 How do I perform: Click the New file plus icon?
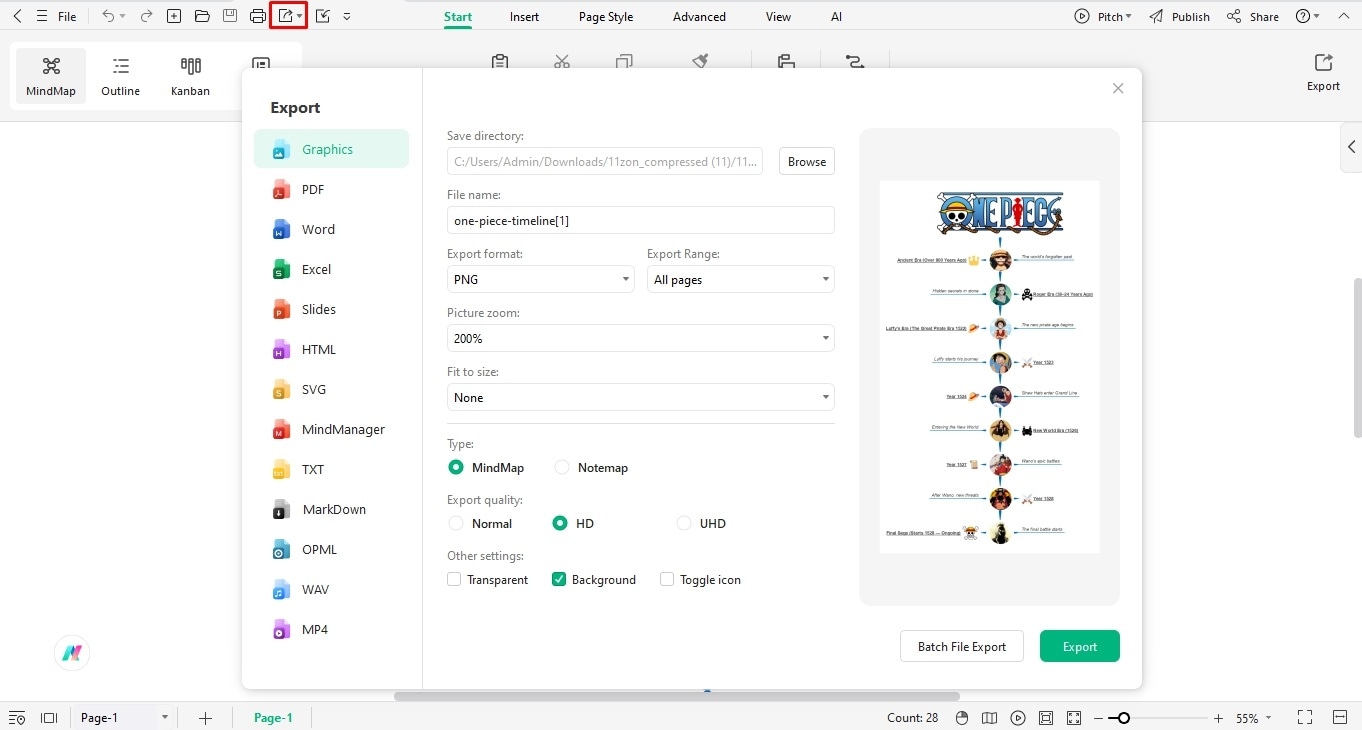(174, 16)
